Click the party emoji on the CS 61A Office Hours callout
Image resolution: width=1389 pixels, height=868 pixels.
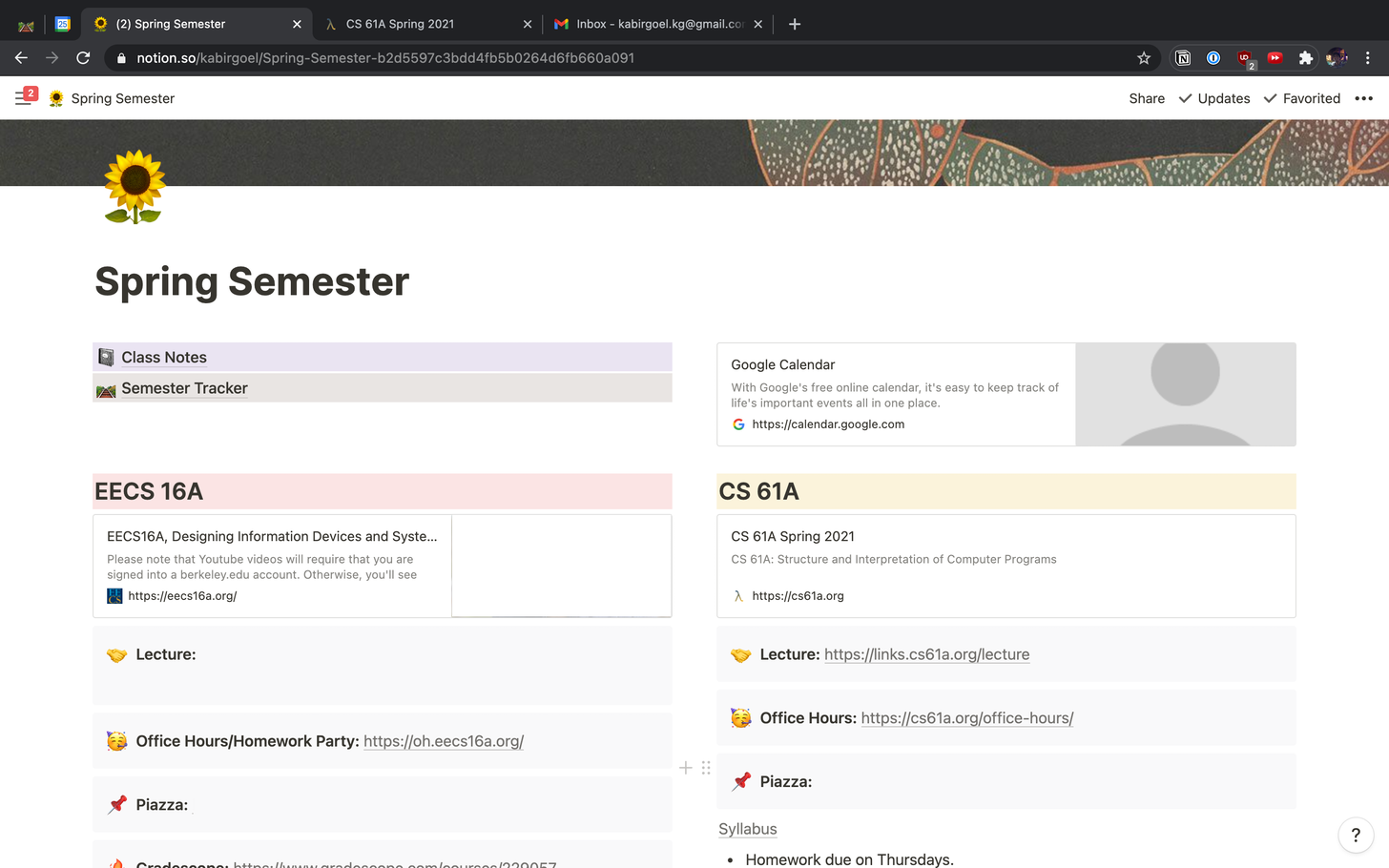click(741, 718)
